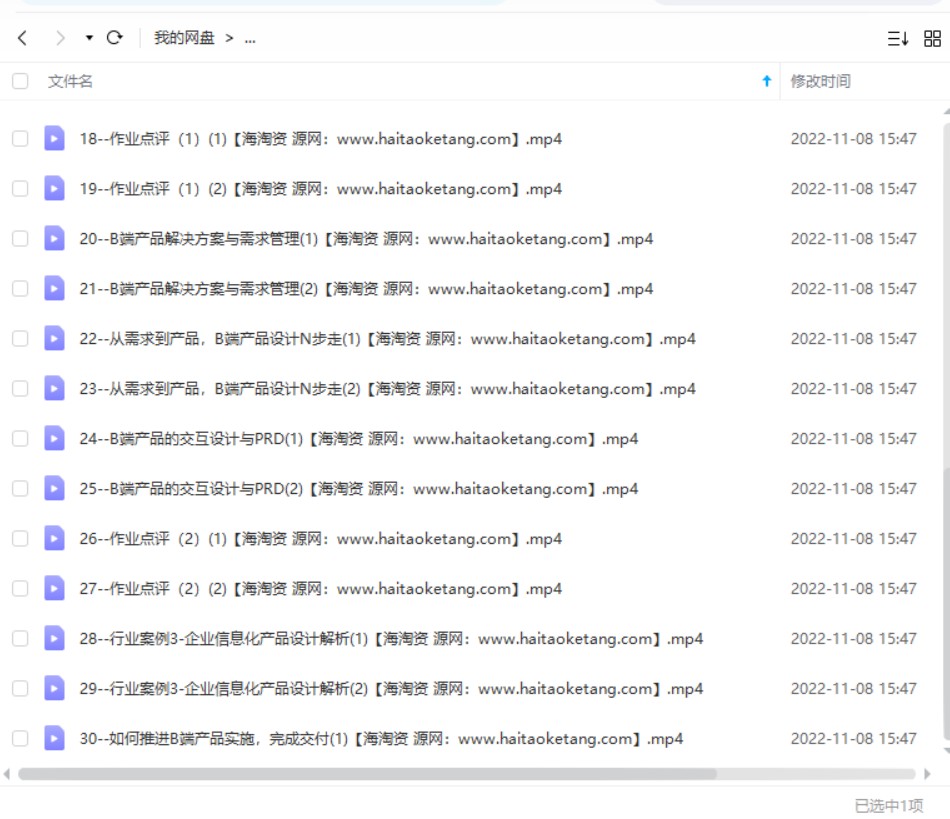This screenshot has width=950, height=819.
Task: Check file 25--B端产品的交互设计与PRD(2) box
Action: pyautogui.click(x=20, y=489)
